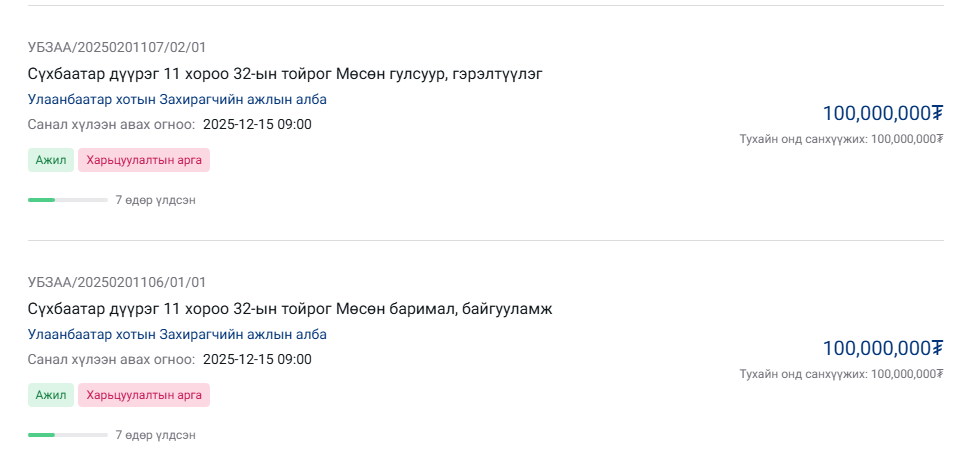Open the Мөсөн баримал, байгууламж tender title
Viewport: 959px width, 473px height.
pos(290,309)
